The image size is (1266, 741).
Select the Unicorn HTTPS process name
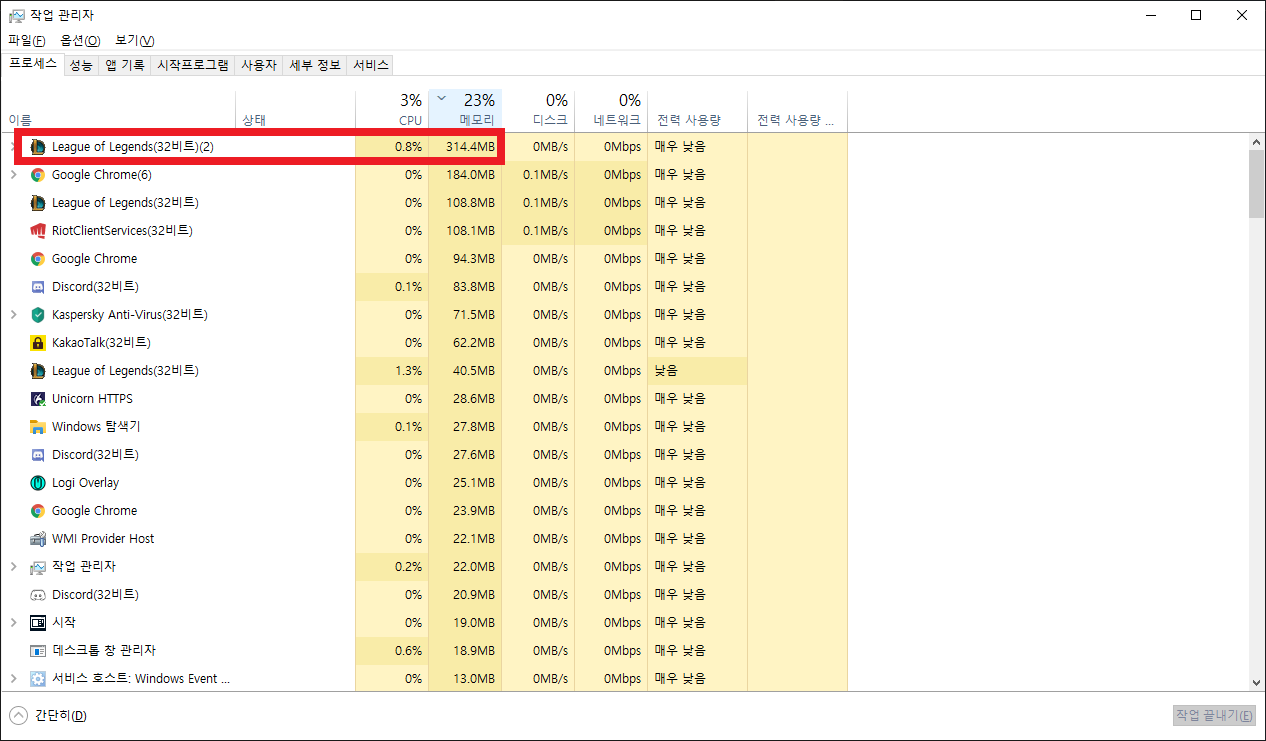(x=92, y=399)
